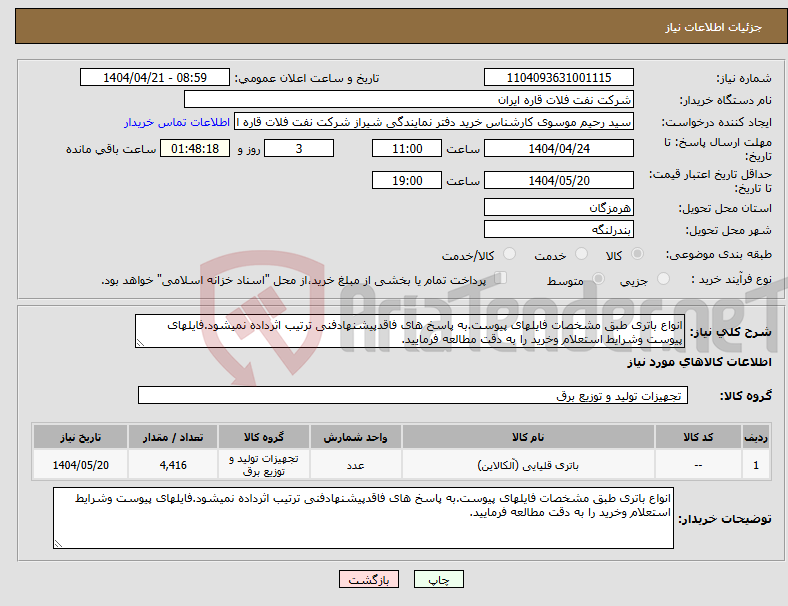Screen dimensions: 788x606
Task: Toggle the اسناد خزانه اسلامی payment checkbox
Action: (x=501, y=277)
